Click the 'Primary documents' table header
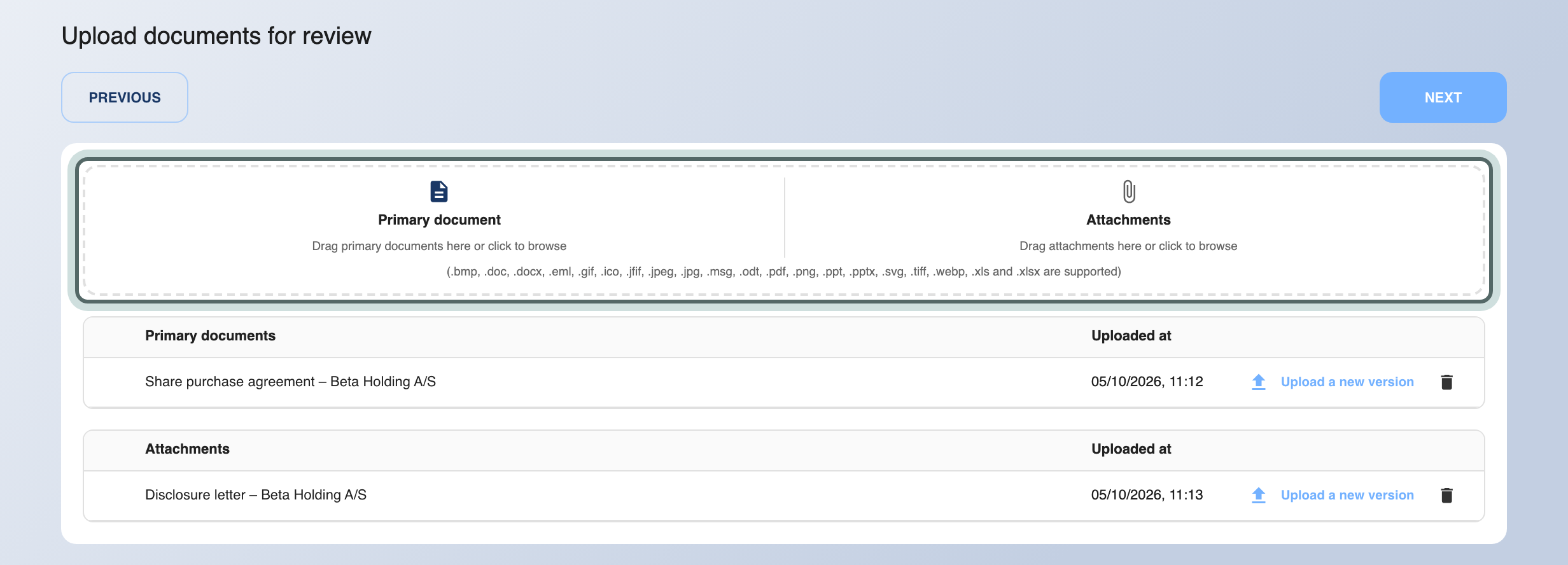Image resolution: width=1568 pixels, height=565 pixels. (210, 336)
